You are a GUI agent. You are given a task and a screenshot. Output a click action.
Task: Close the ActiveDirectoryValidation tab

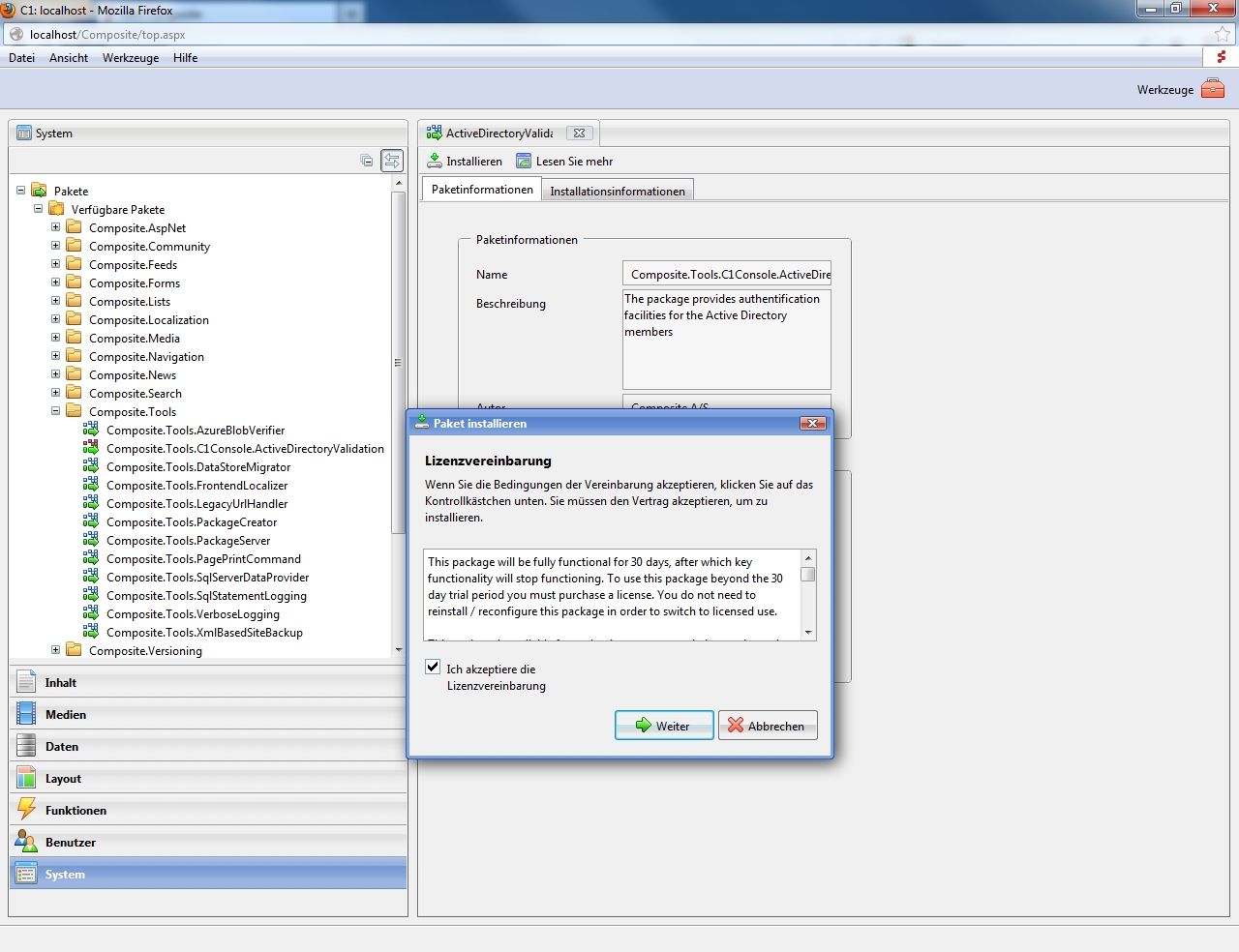(579, 134)
